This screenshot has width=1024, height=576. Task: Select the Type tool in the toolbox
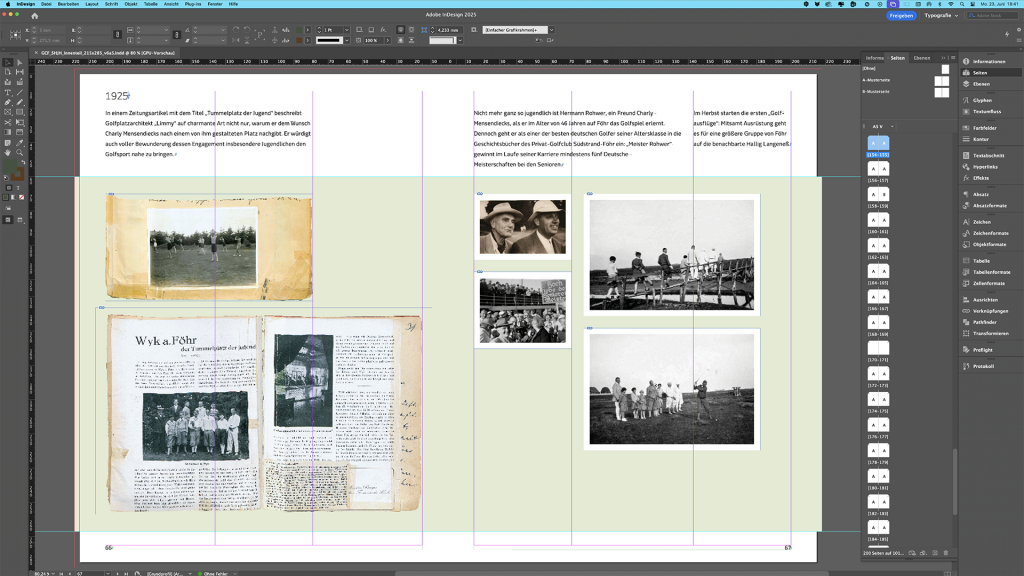click(x=8, y=92)
